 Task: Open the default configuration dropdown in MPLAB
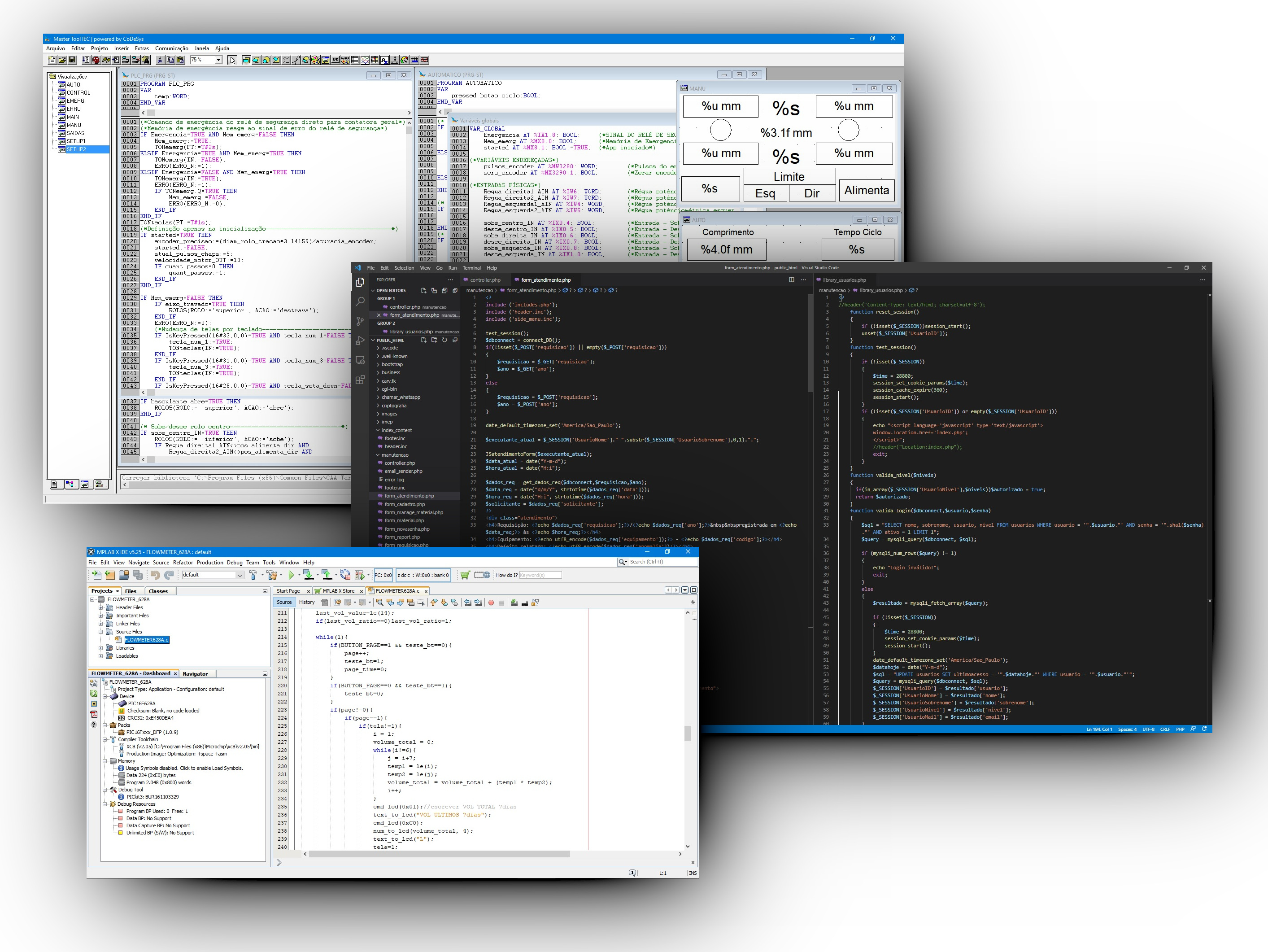tap(240, 575)
